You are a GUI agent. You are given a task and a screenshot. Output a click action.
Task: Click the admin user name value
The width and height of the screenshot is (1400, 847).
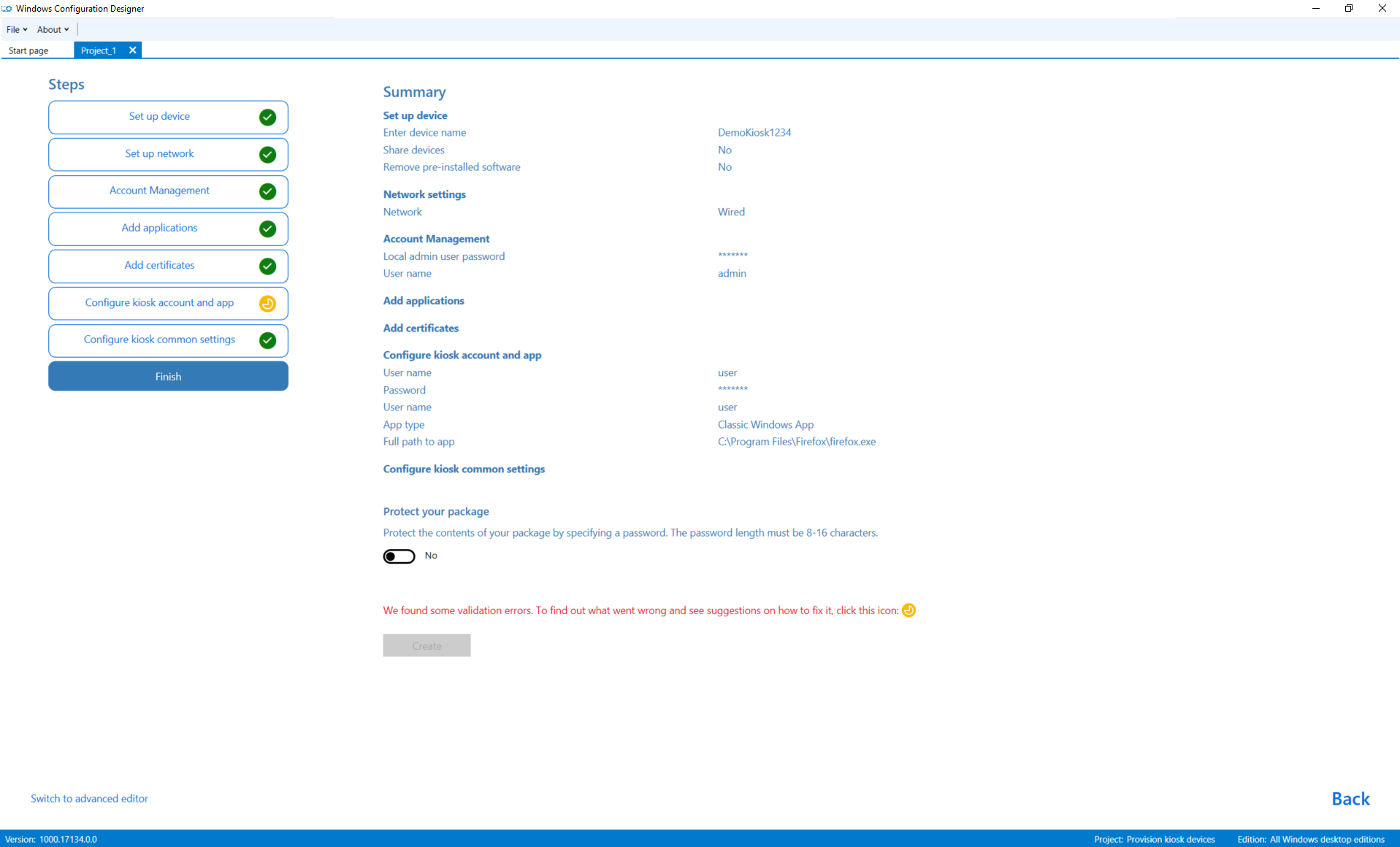(732, 273)
